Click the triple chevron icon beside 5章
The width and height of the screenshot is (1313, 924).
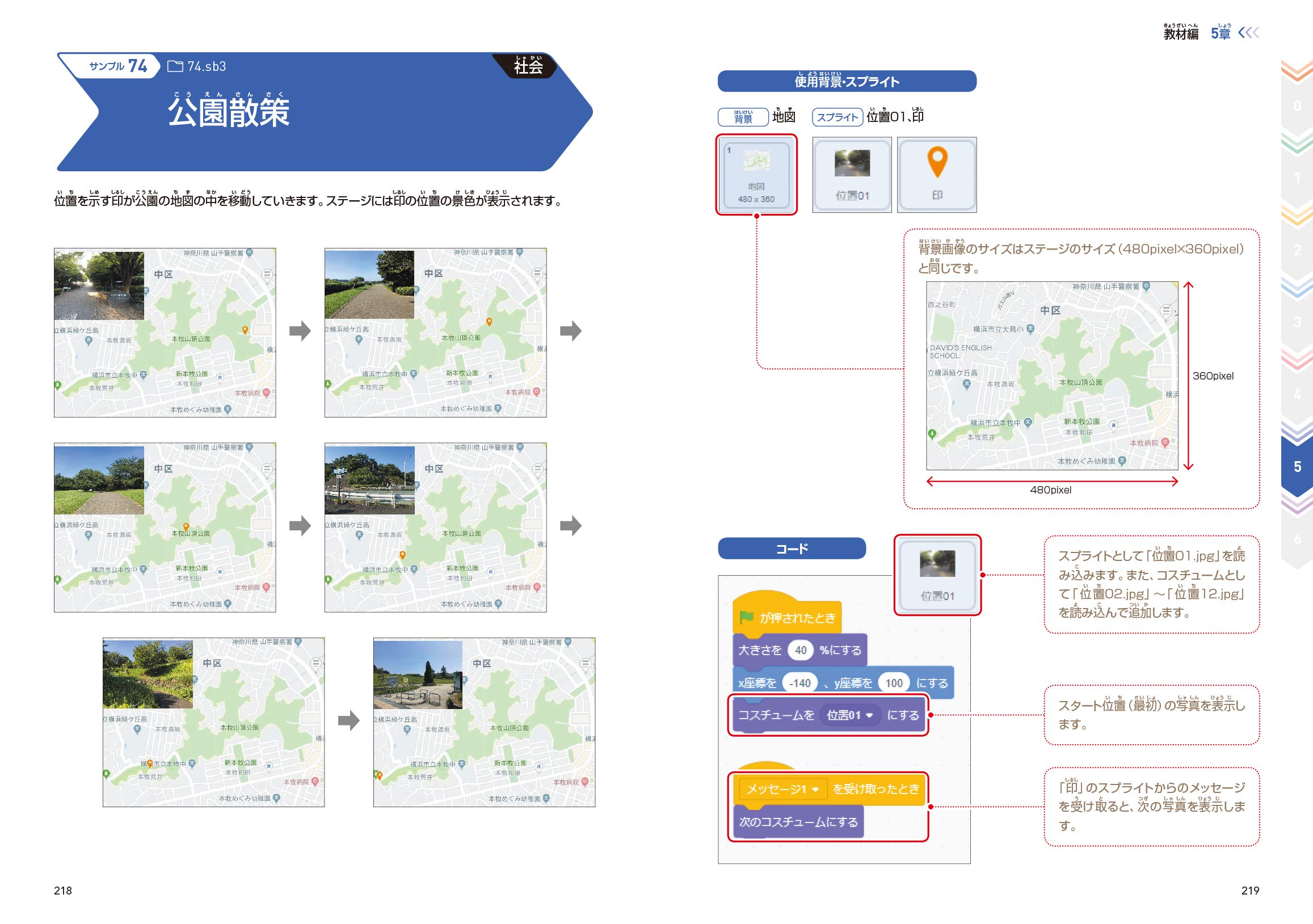click(1248, 32)
